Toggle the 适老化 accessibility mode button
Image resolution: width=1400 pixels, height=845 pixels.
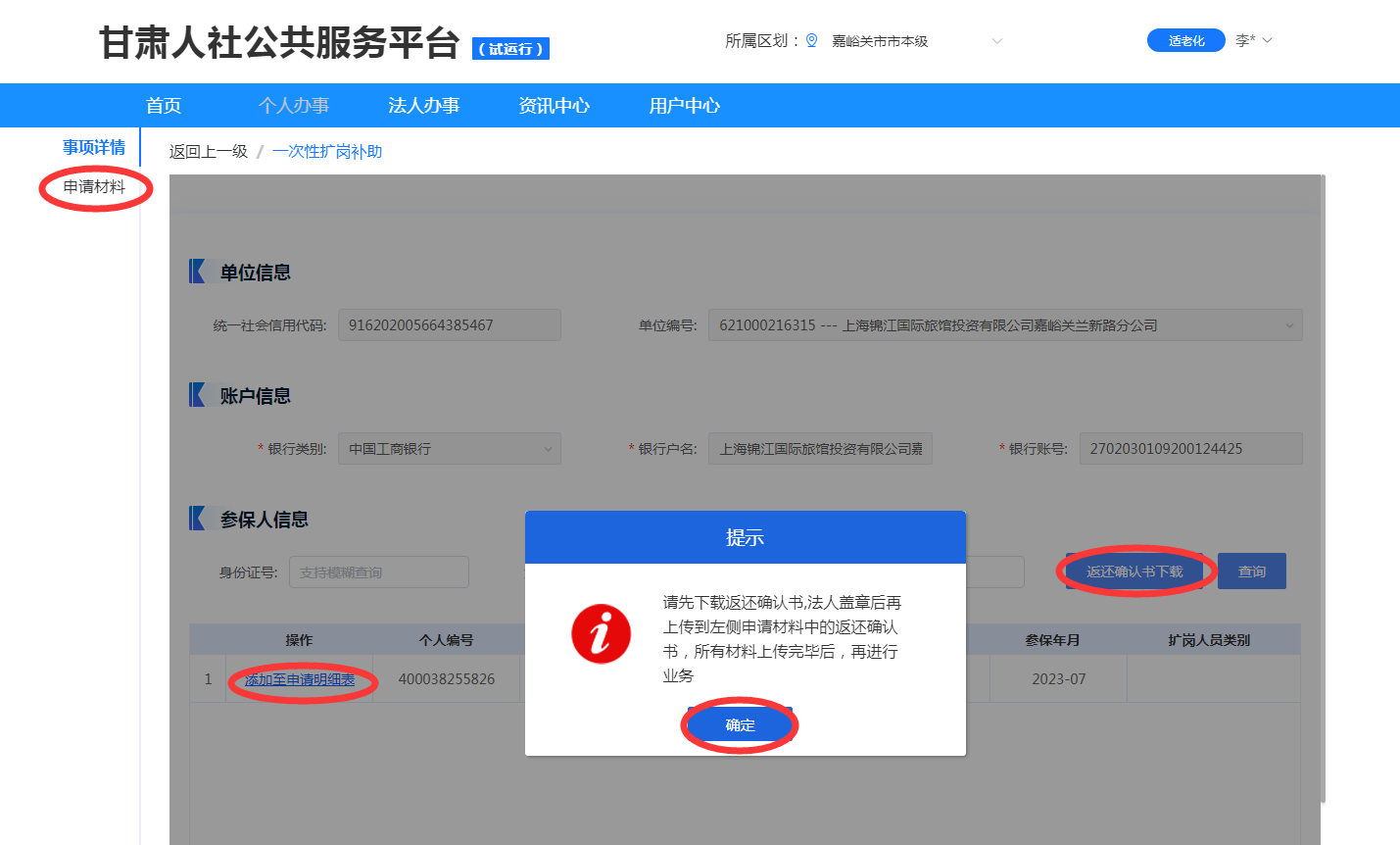point(1185,40)
